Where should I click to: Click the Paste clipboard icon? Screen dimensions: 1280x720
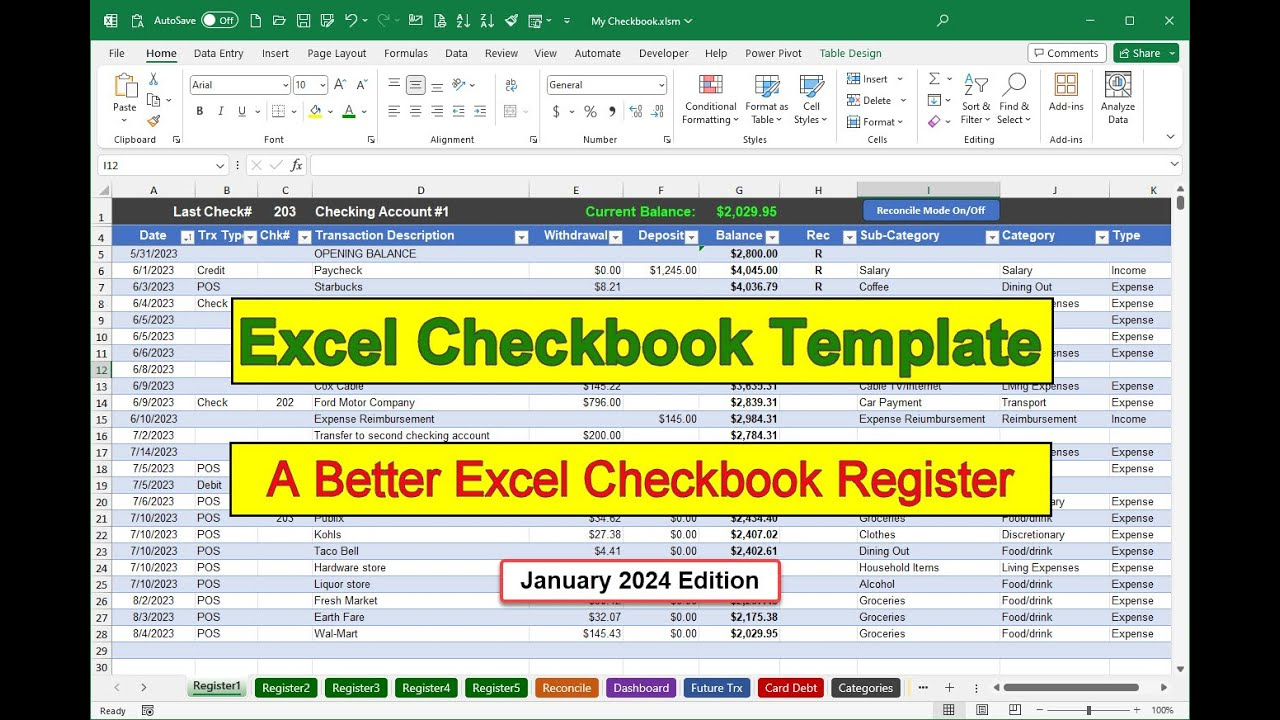pos(125,87)
